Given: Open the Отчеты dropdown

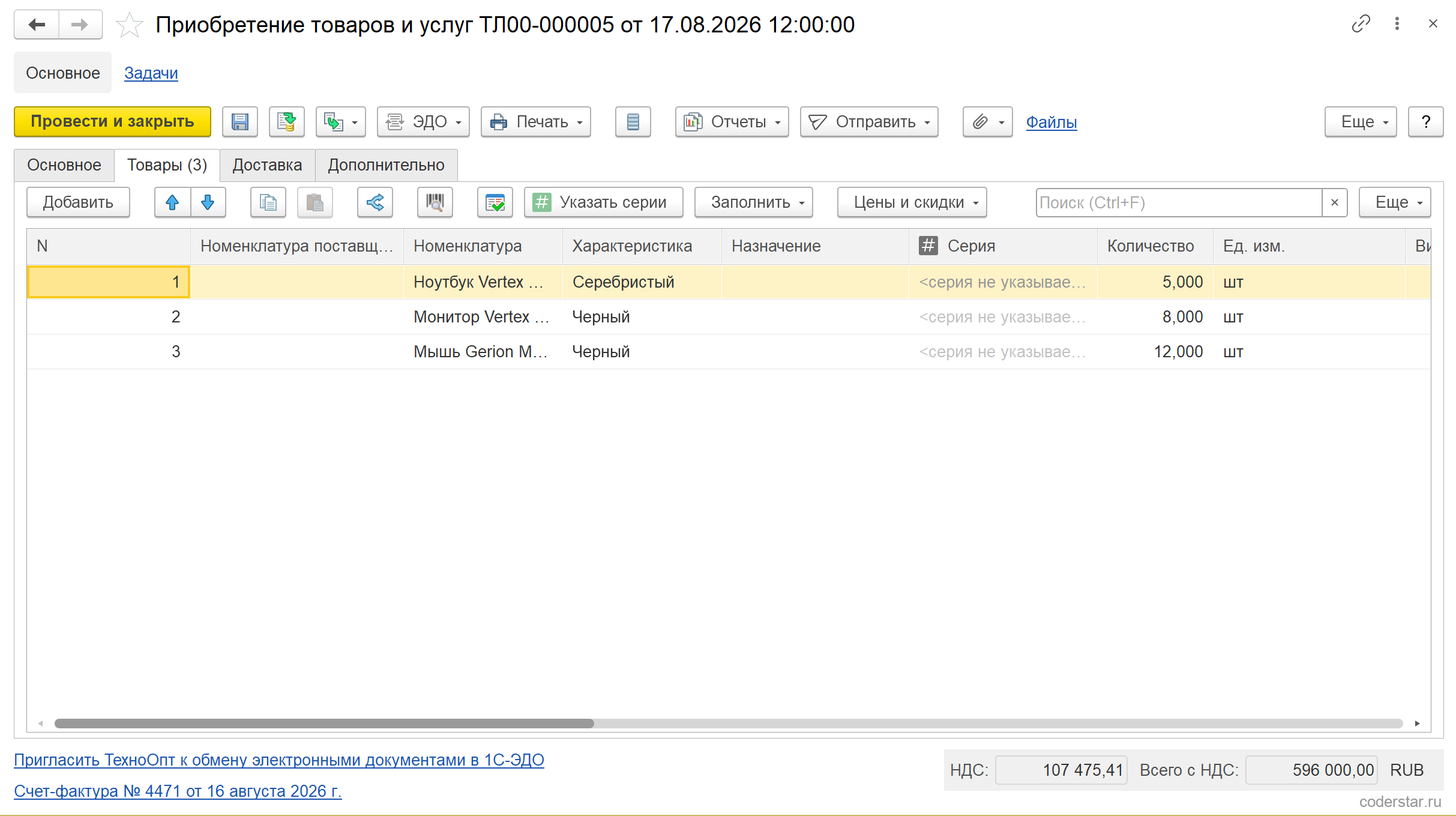Looking at the screenshot, I should pyautogui.click(x=732, y=122).
